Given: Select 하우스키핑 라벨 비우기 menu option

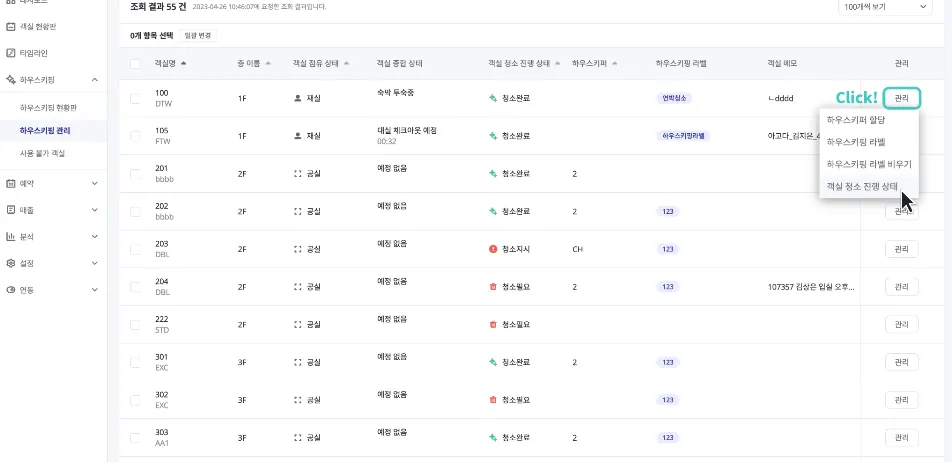Looking at the screenshot, I should click(868, 163).
